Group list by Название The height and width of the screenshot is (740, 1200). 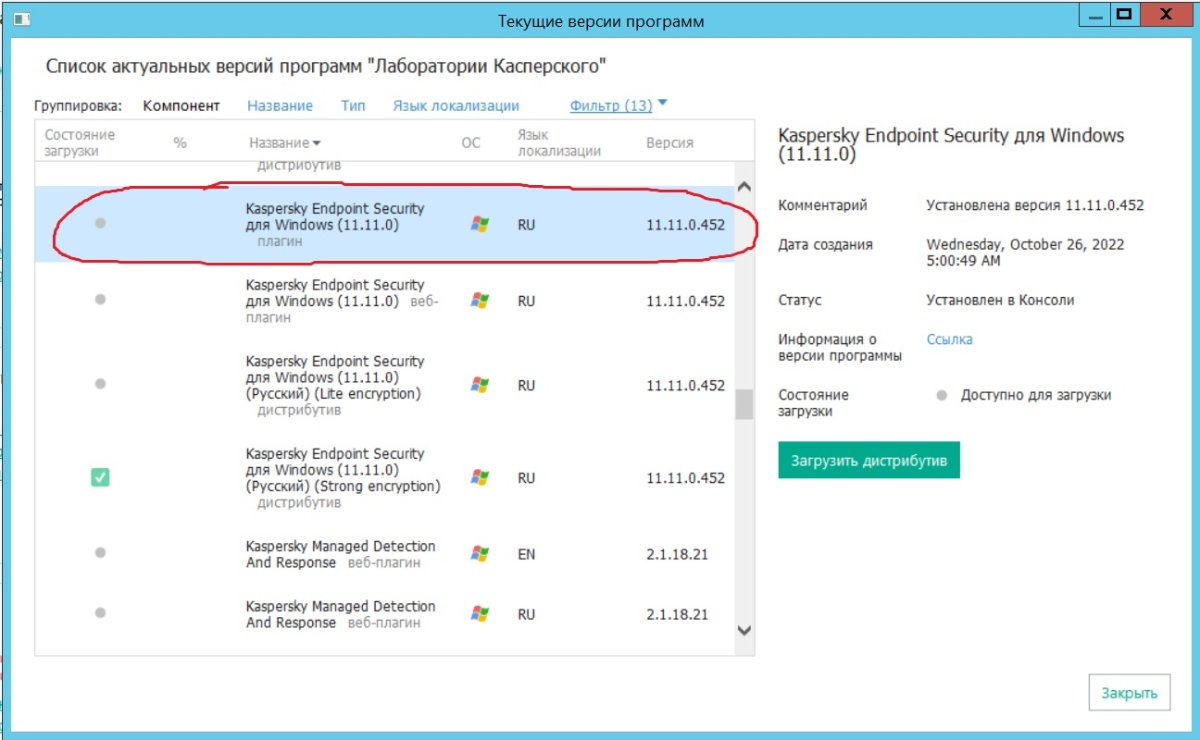tap(280, 106)
